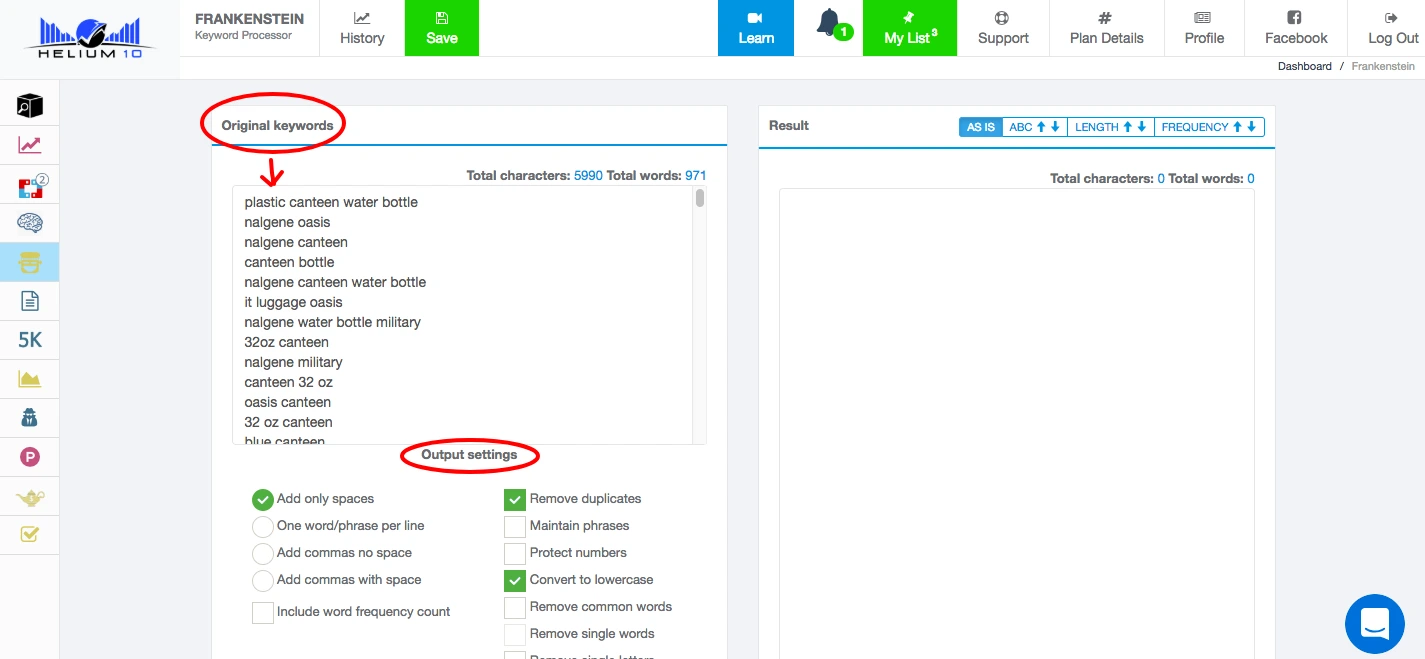Viewport: 1425px width, 659px height.
Task: Click the "nalgene water bottle military" line
Action: [x=332, y=322]
